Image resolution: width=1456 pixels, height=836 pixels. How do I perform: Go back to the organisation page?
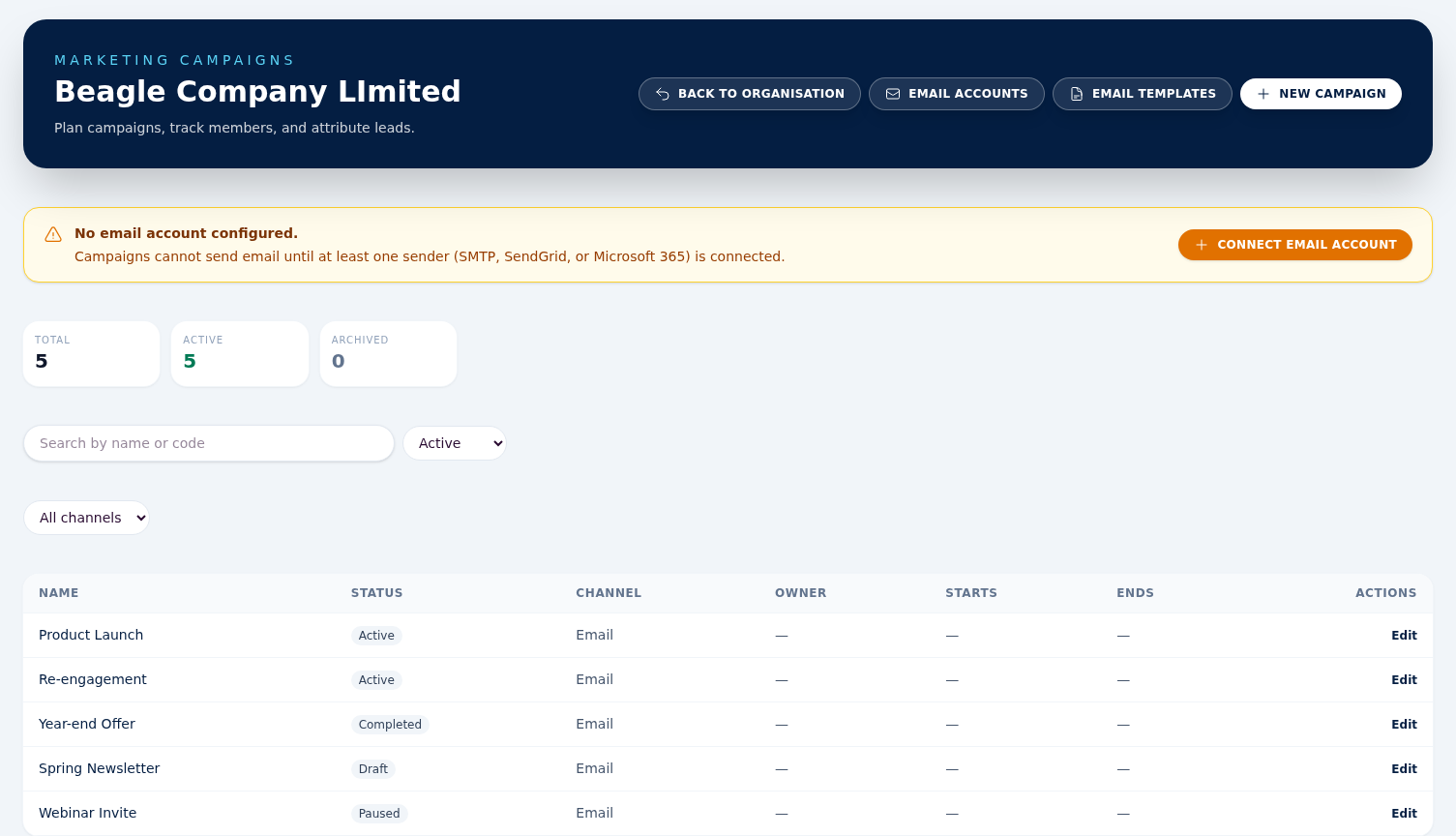tap(750, 94)
